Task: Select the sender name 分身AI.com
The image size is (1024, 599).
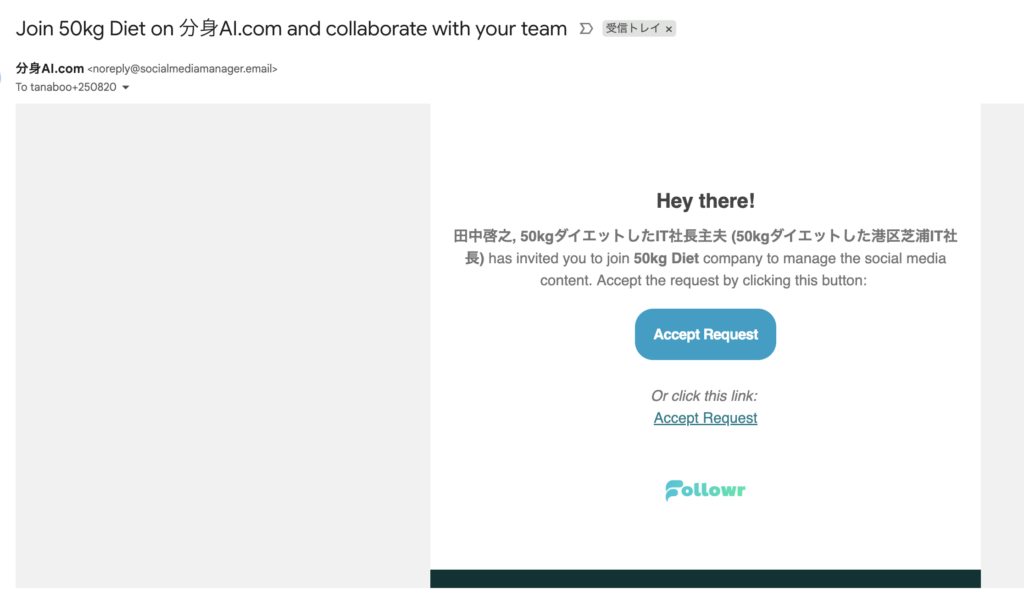Action: [x=50, y=69]
